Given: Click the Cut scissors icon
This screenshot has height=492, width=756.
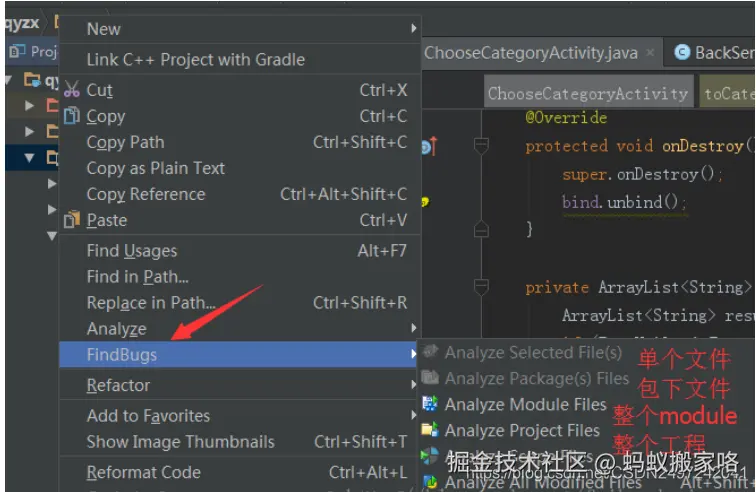Looking at the screenshot, I should (x=72, y=90).
